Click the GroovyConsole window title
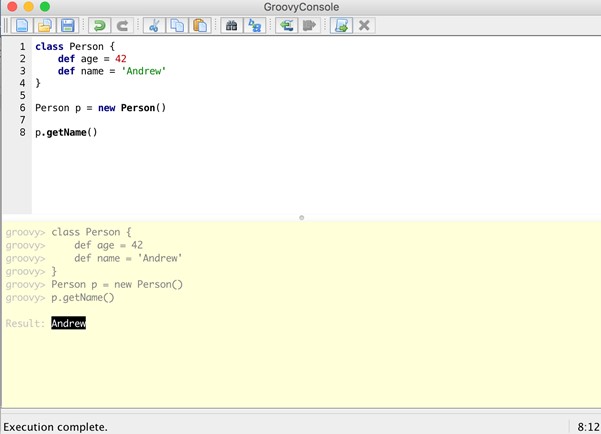This screenshot has width=601, height=434. pyautogui.click(x=301, y=7)
